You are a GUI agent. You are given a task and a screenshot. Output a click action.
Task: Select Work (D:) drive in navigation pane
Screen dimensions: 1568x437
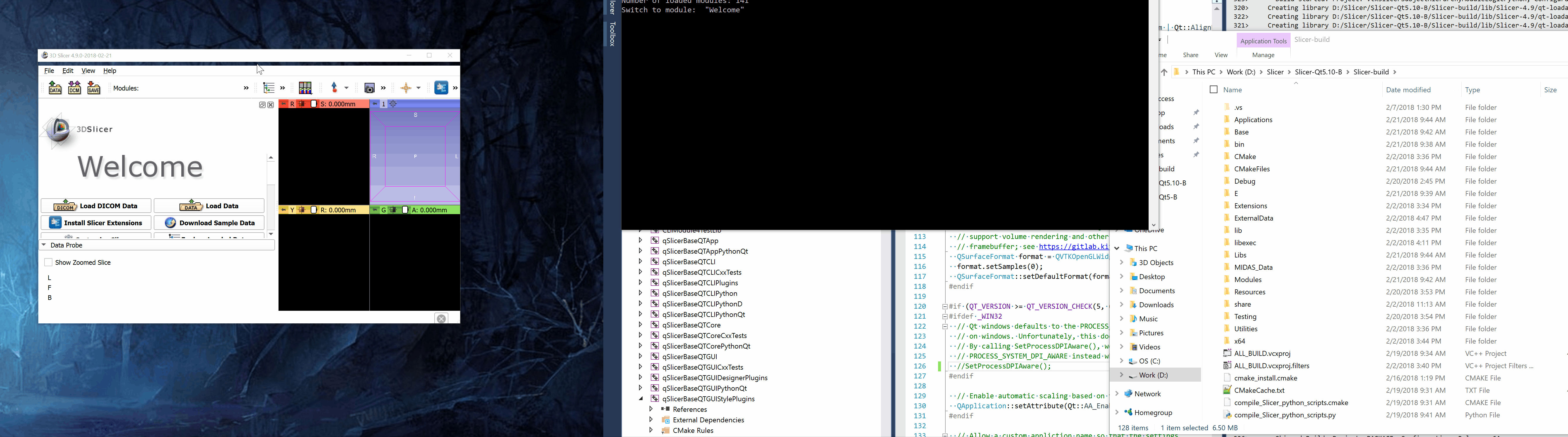(1154, 375)
